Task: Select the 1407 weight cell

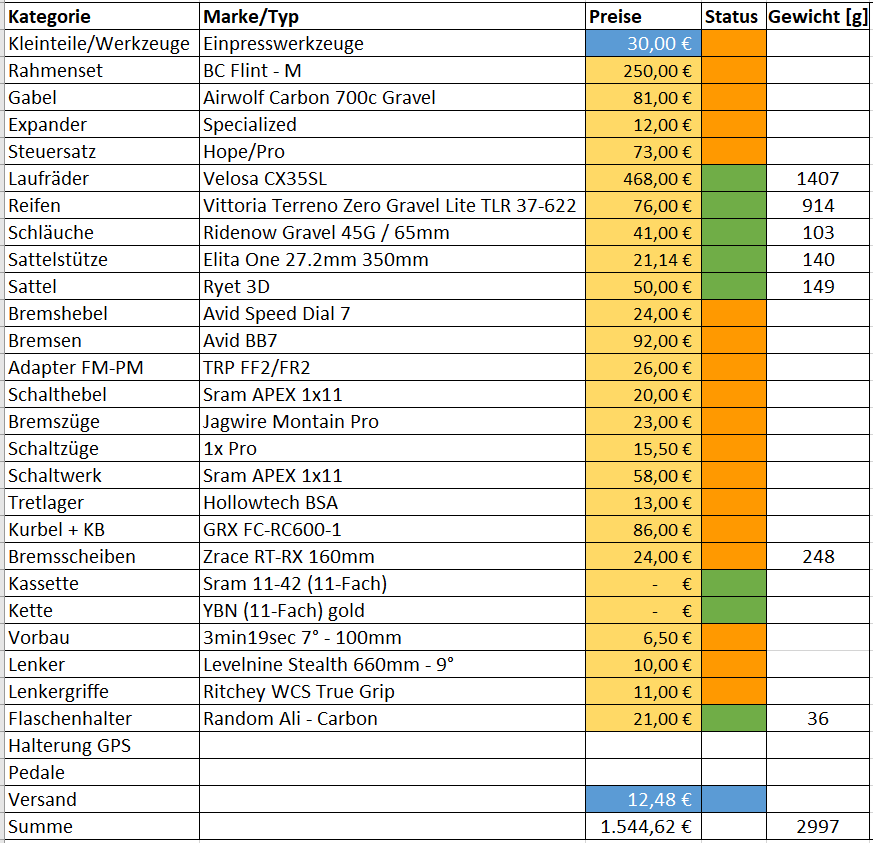Action: (x=818, y=178)
